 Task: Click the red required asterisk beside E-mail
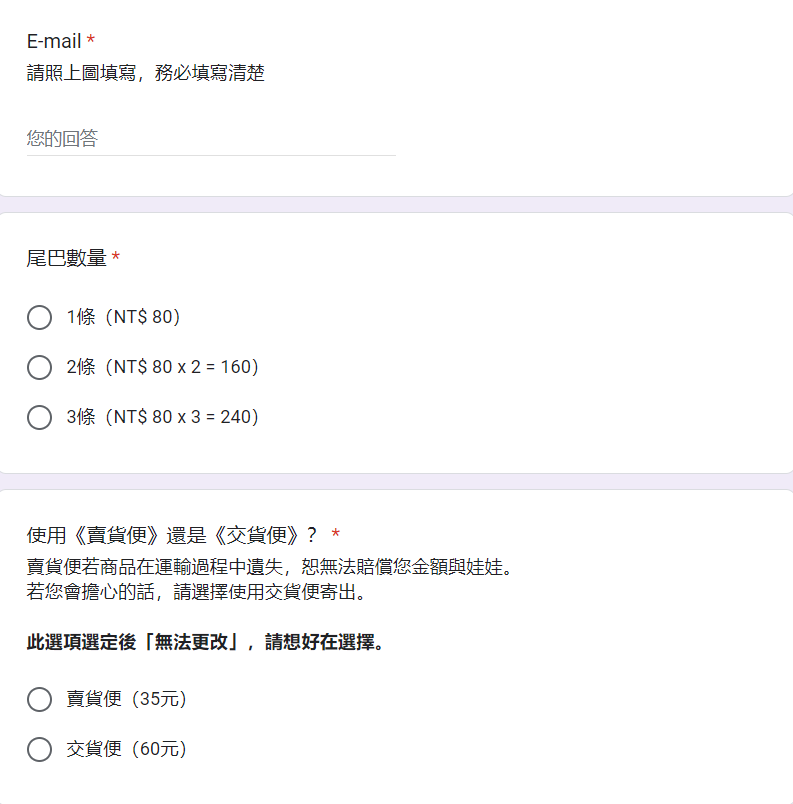coord(91,40)
